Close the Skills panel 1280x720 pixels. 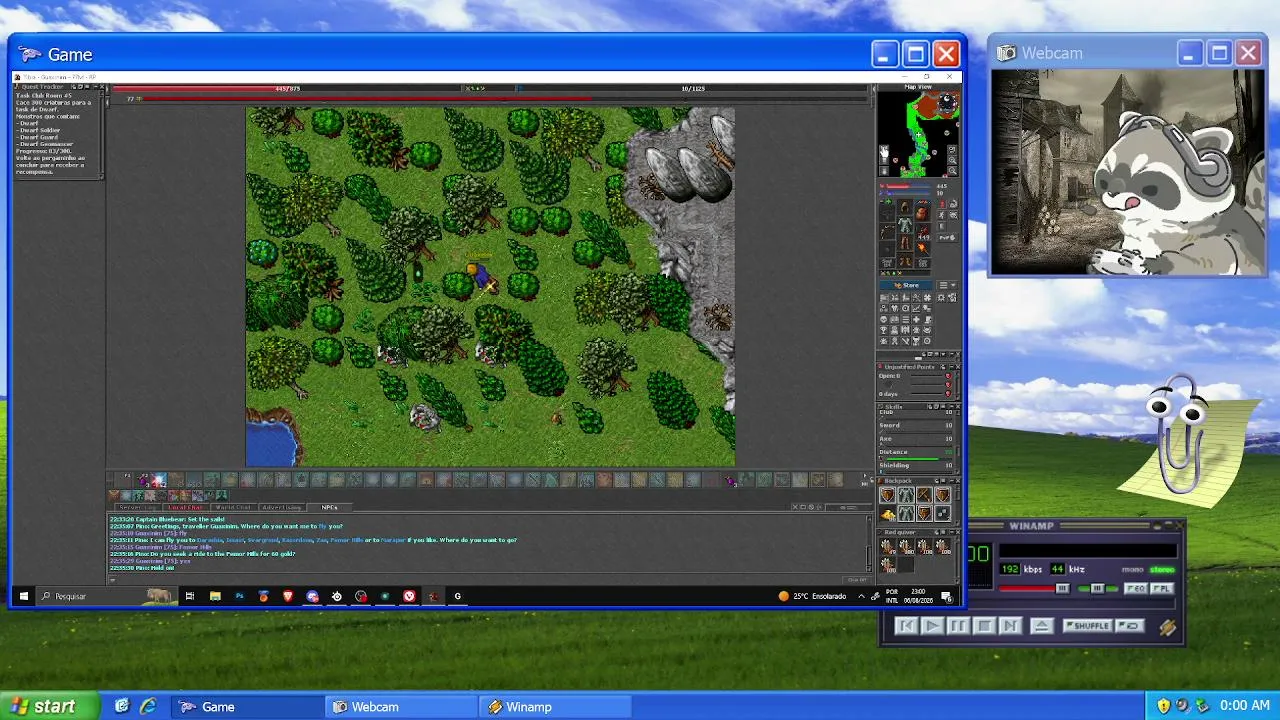point(956,407)
